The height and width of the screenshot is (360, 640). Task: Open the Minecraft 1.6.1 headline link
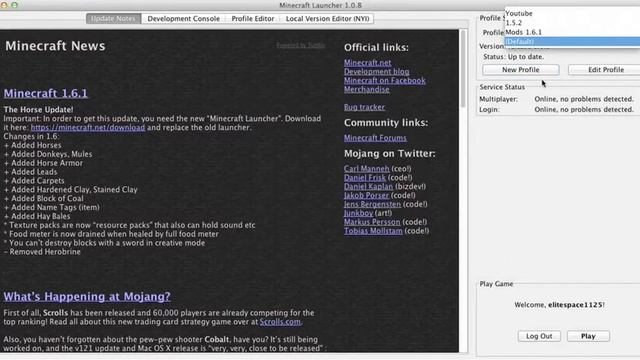(x=46, y=93)
